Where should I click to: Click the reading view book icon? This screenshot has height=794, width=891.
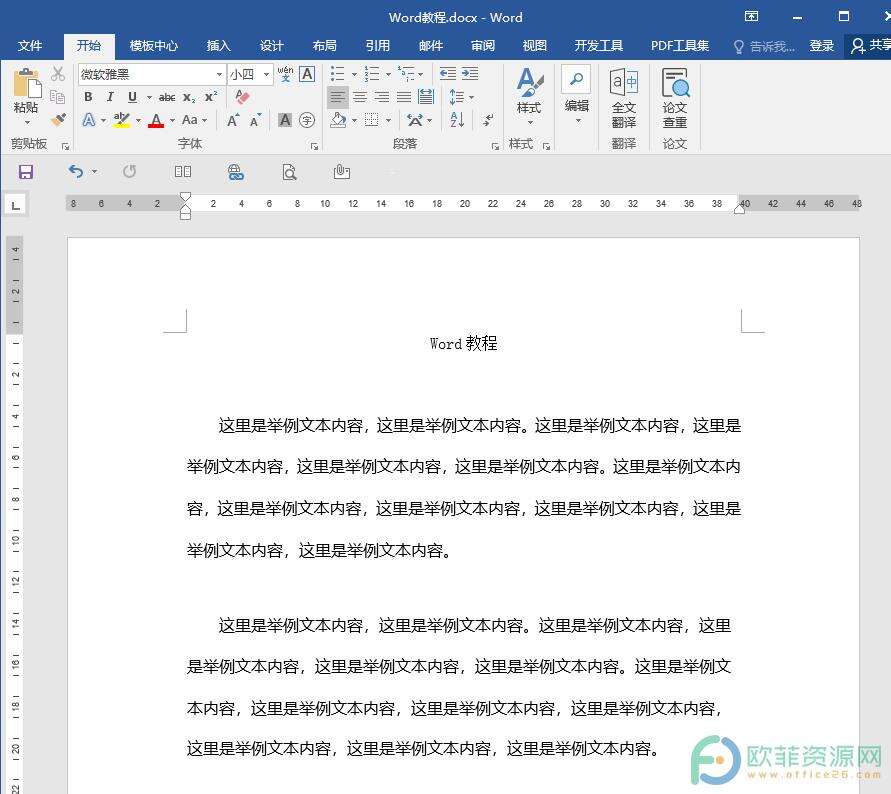182,171
